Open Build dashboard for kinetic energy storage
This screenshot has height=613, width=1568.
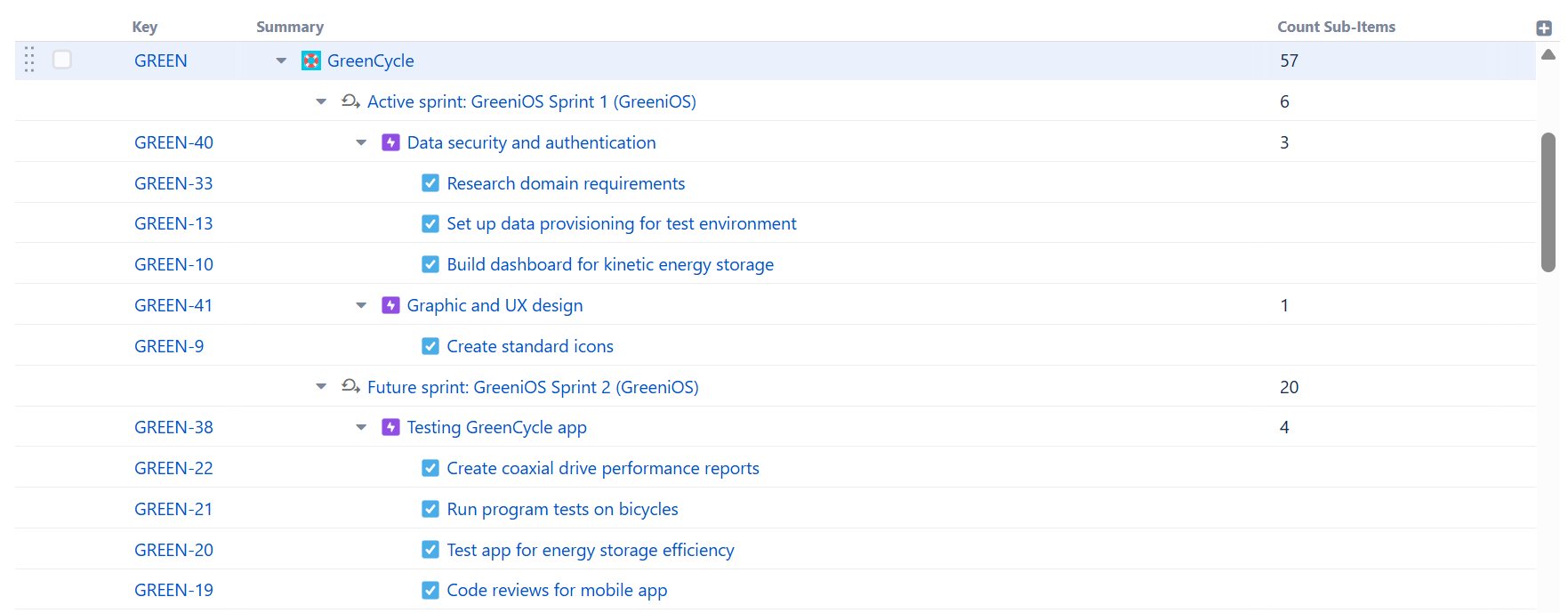tap(610, 264)
